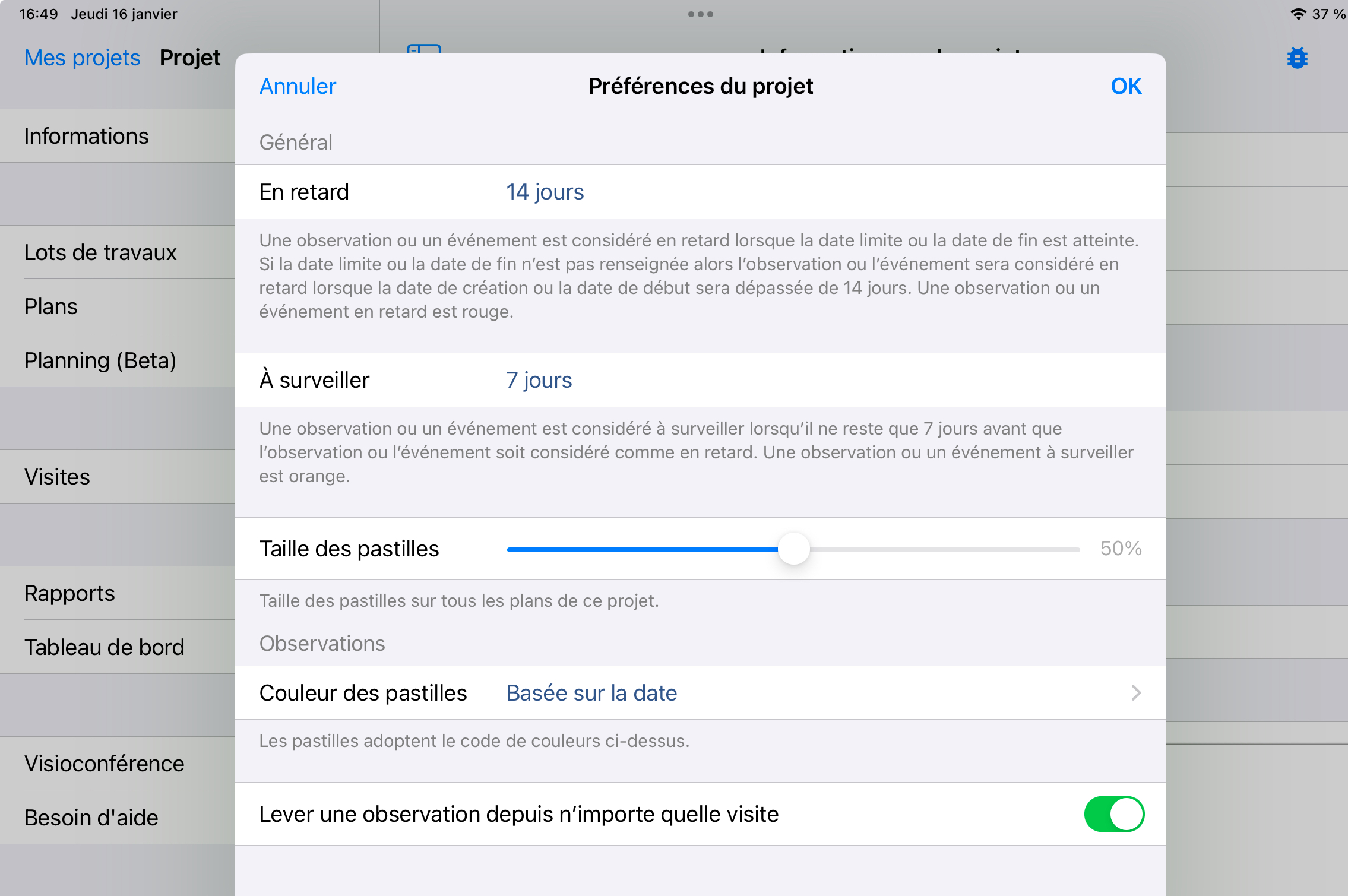Open Tableau de bord
The height and width of the screenshot is (896, 1348).
(105, 647)
